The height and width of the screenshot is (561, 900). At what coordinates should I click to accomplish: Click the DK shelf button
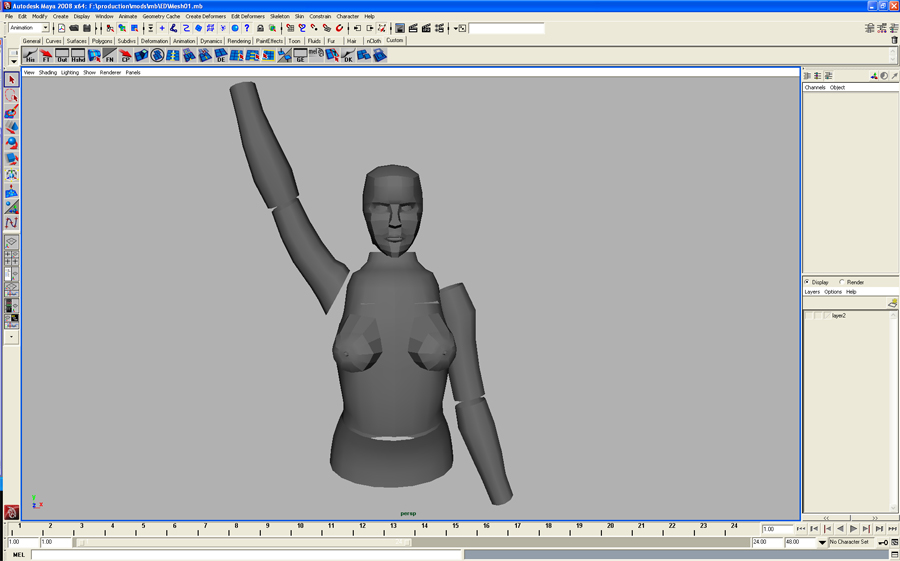pos(348,56)
